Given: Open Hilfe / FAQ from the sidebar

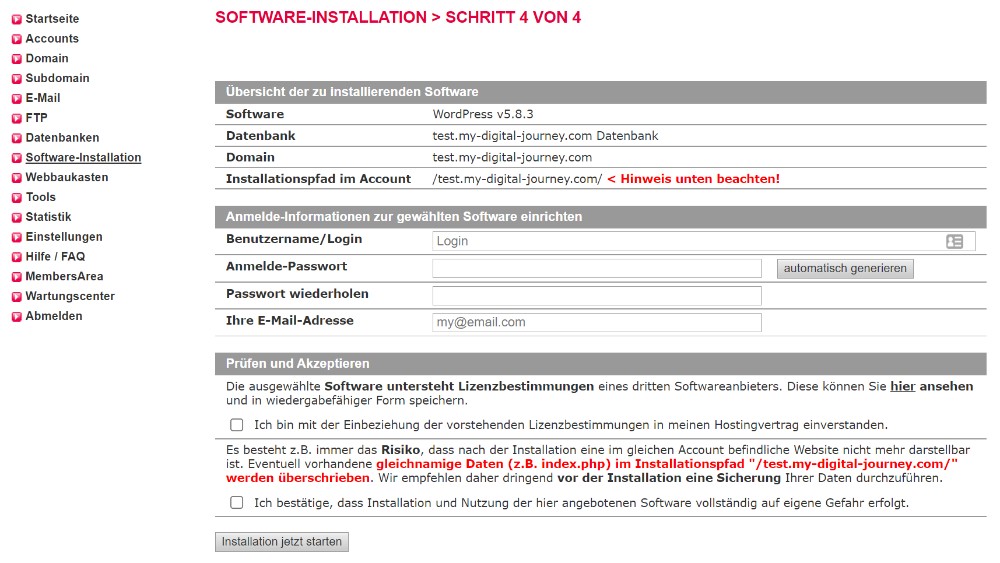Looking at the screenshot, I should (x=55, y=257).
